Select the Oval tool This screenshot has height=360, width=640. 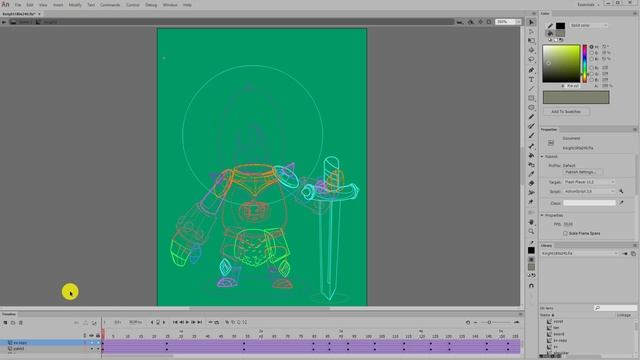click(531, 108)
